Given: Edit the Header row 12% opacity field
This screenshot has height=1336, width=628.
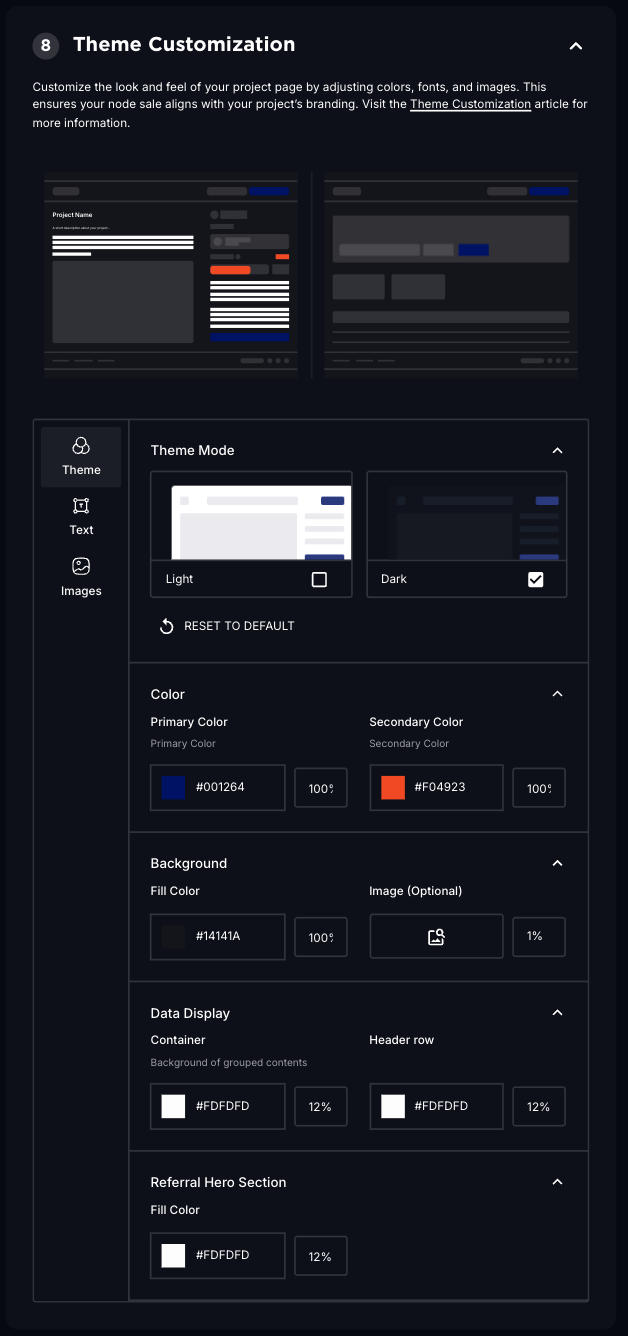Looking at the screenshot, I should coord(539,1106).
